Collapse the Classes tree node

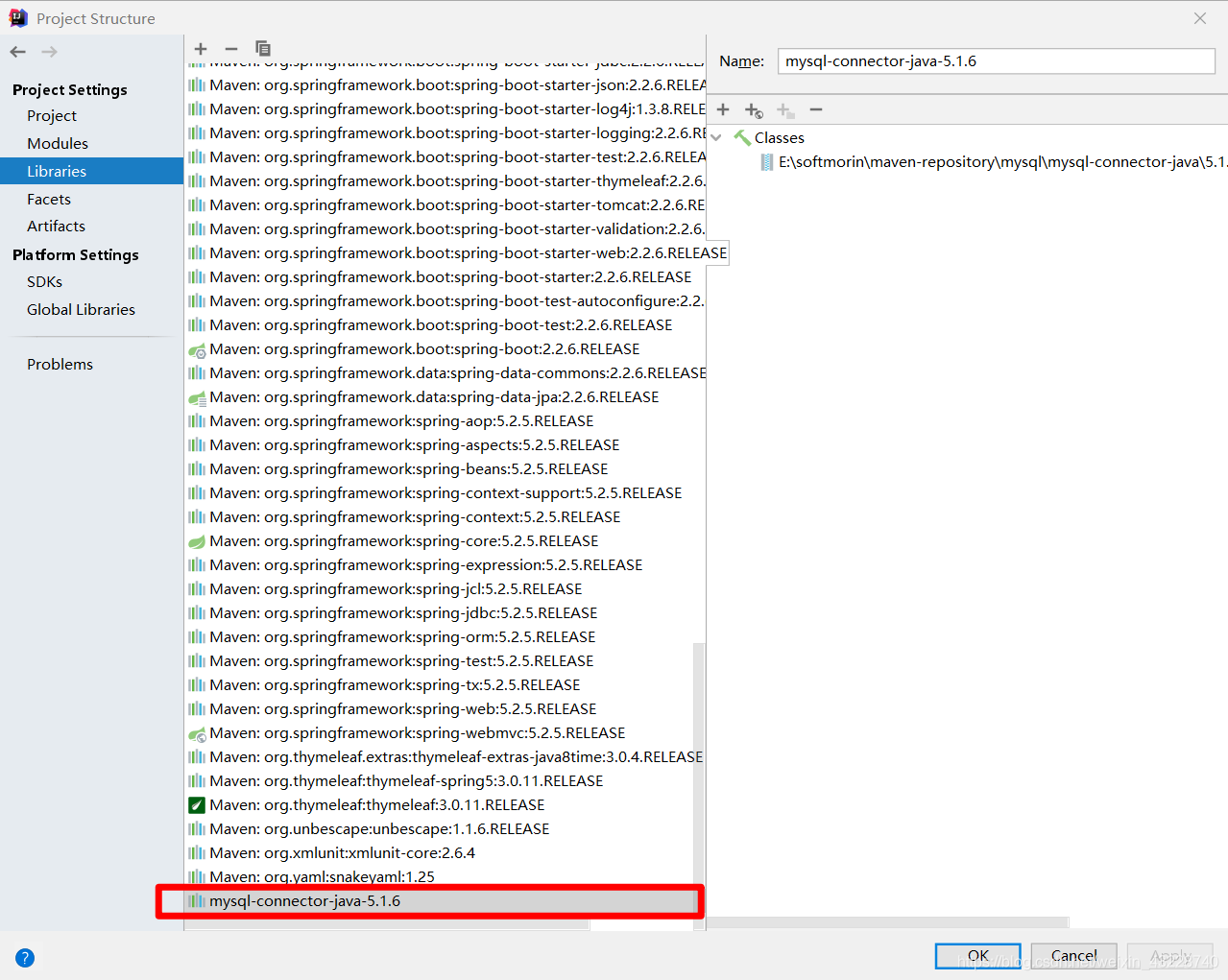tap(716, 138)
